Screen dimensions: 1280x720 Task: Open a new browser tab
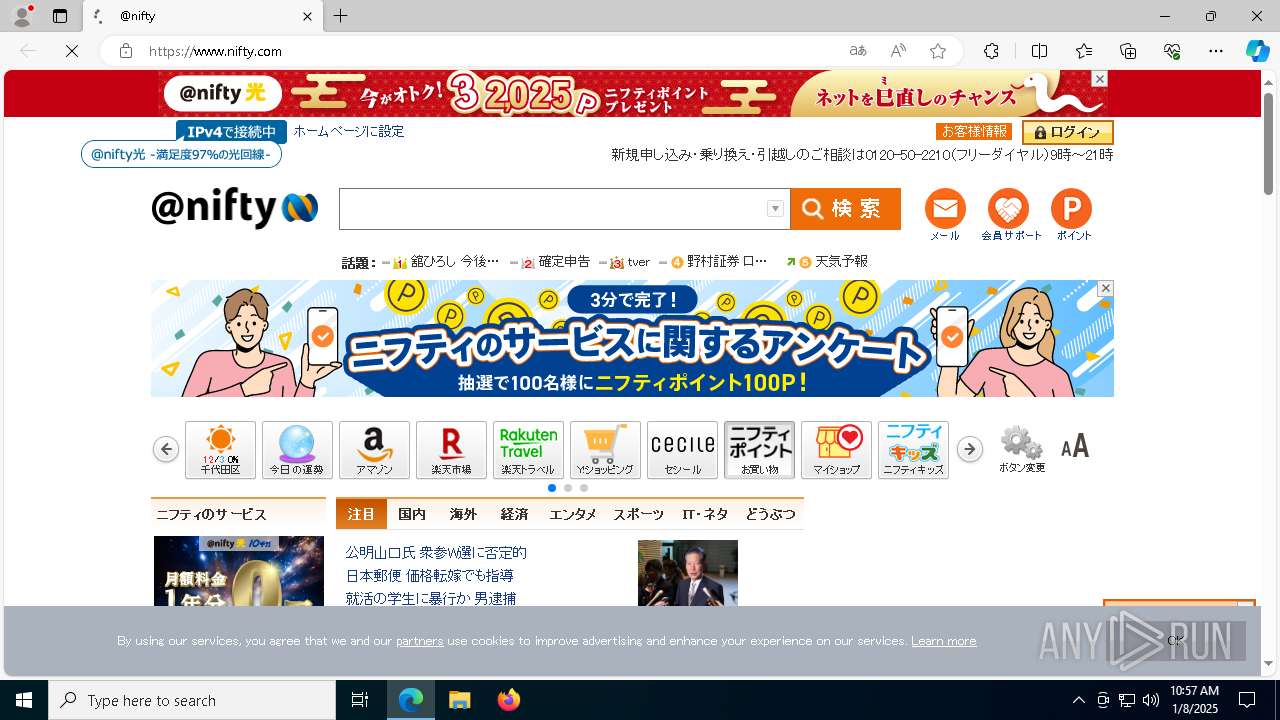coord(341,16)
